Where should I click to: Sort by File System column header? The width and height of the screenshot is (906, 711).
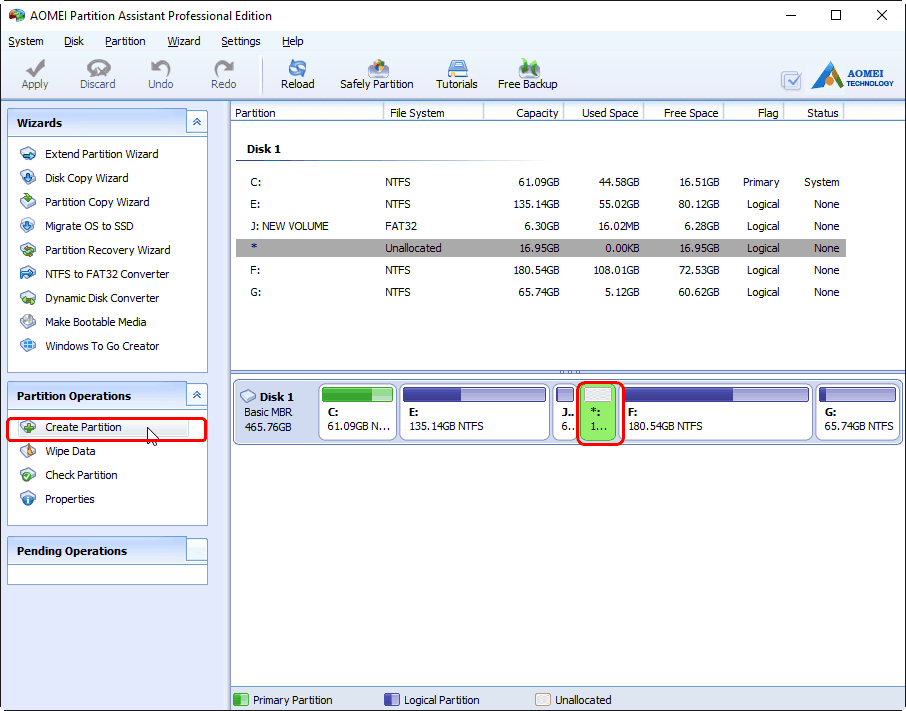433,113
